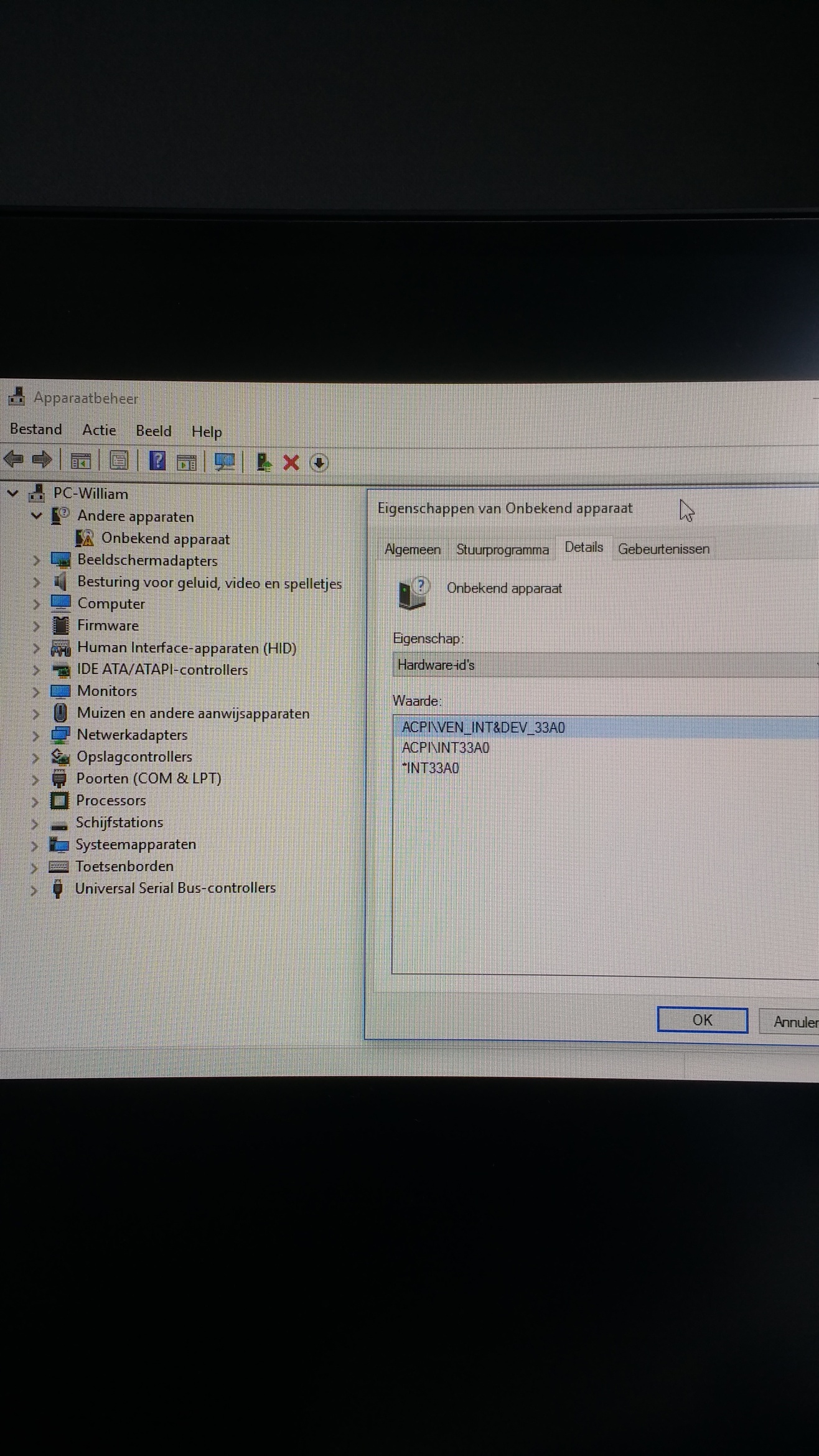
Task: Click the Annuleren button
Action: 789,1022
